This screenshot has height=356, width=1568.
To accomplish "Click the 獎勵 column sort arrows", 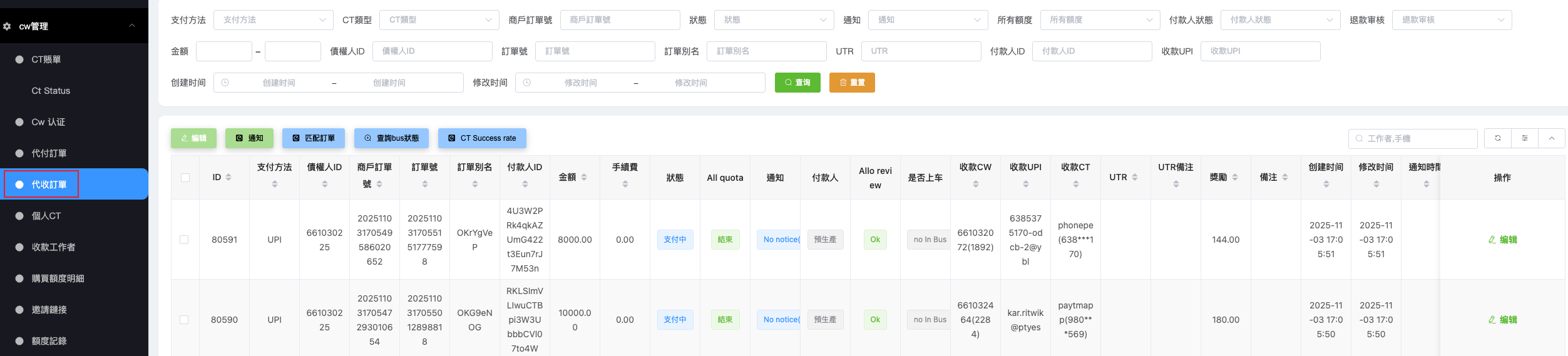I will [1235, 178].
